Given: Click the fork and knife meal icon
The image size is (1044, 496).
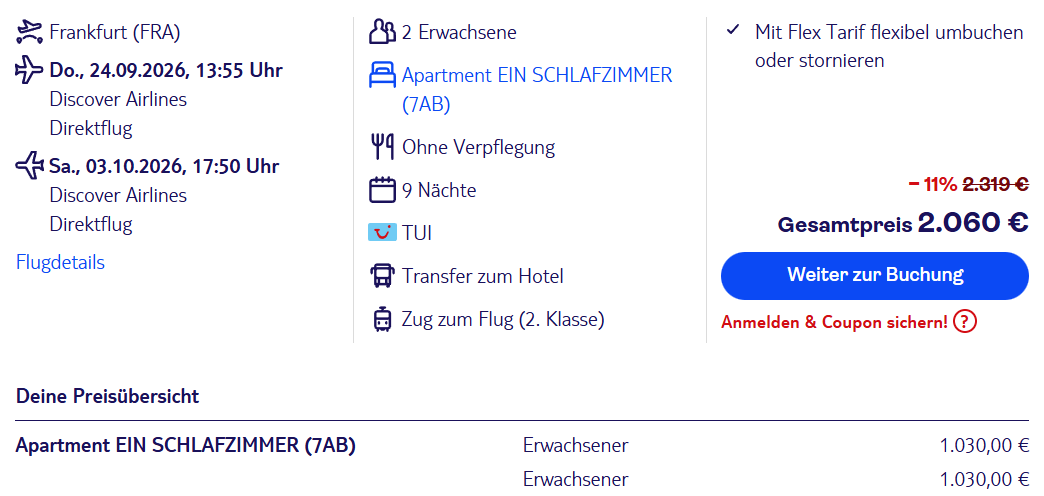Looking at the screenshot, I should coord(382,148).
